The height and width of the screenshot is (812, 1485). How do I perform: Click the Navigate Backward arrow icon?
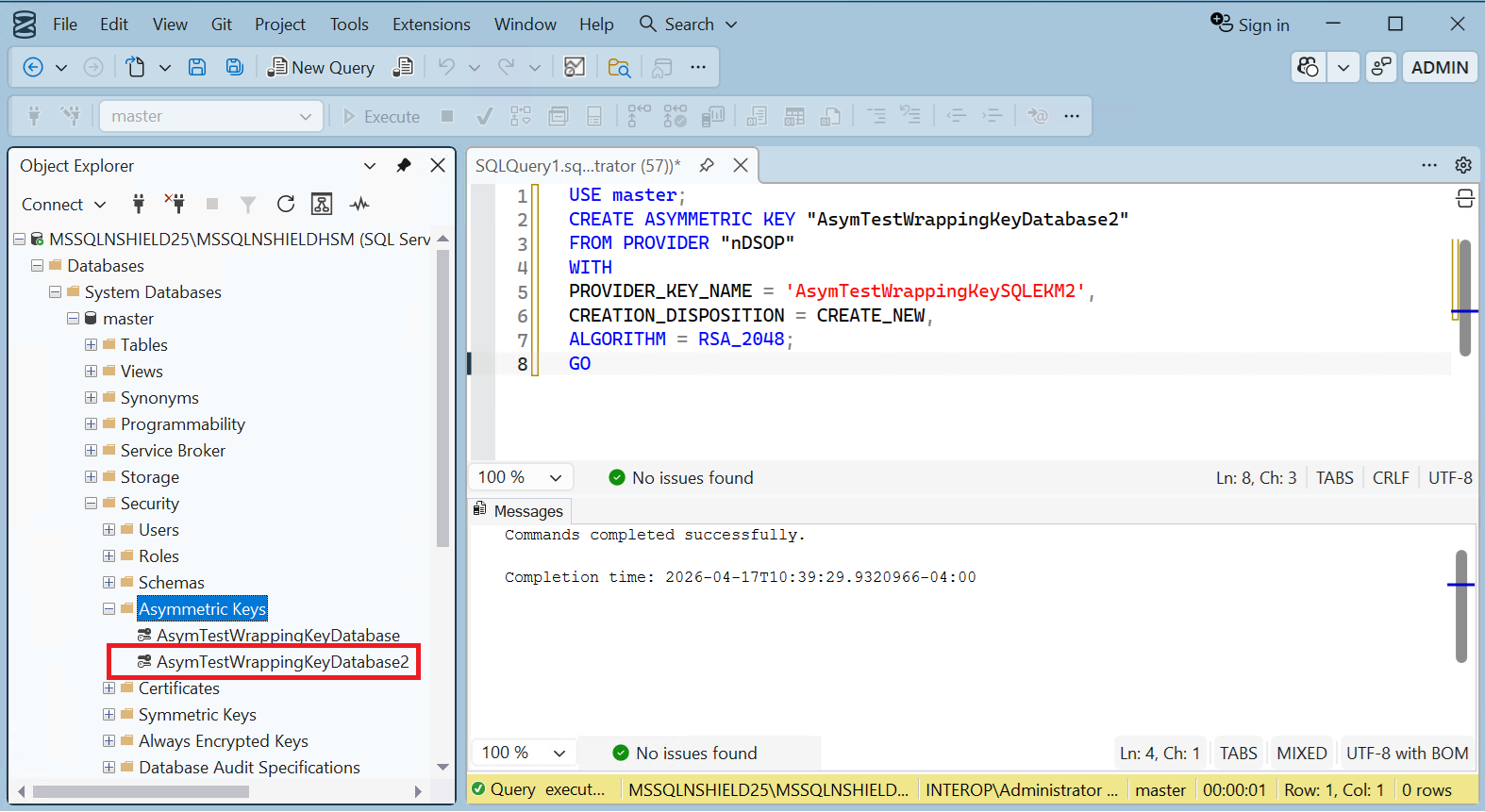pos(33,67)
